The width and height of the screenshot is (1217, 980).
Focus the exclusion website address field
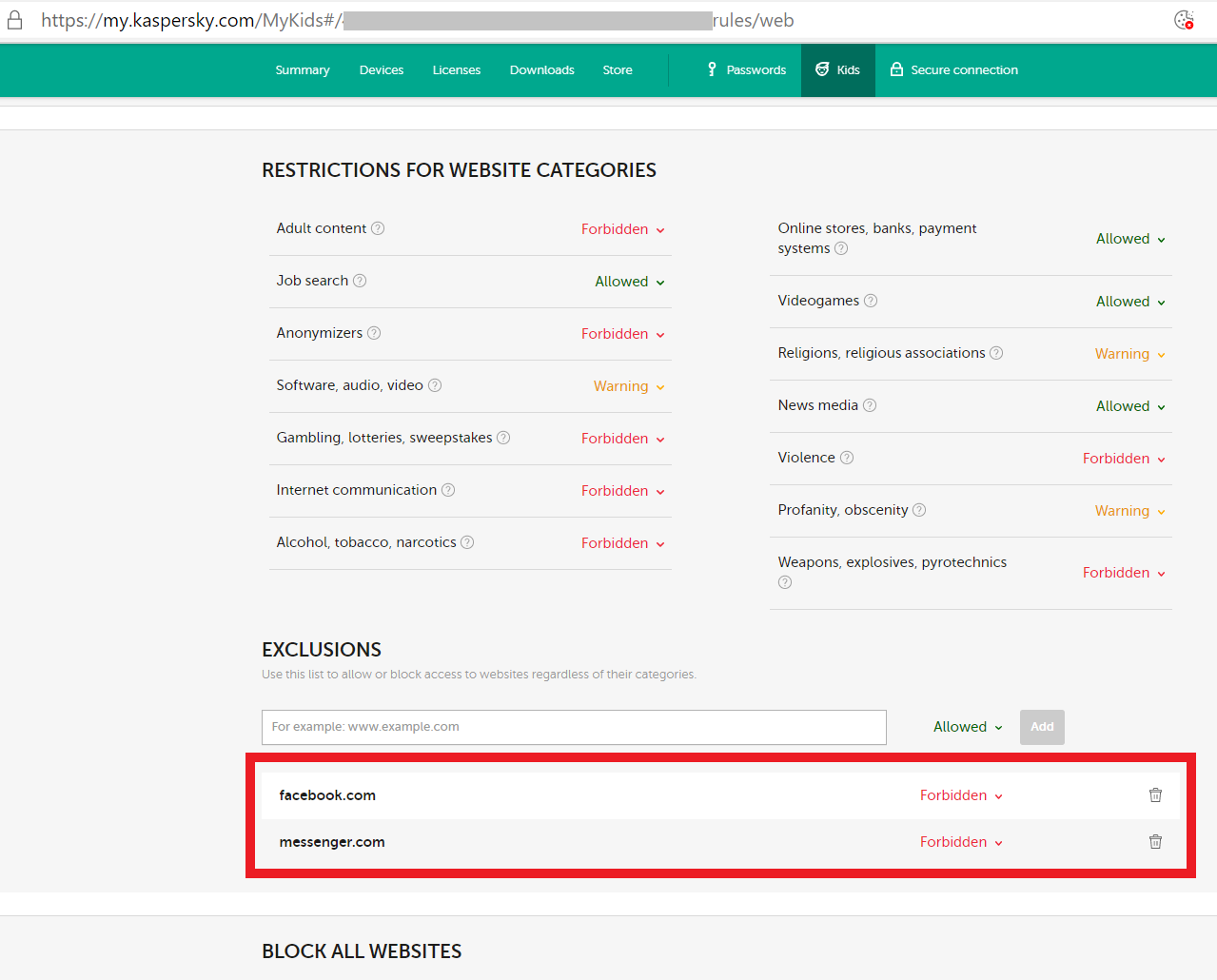(574, 727)
